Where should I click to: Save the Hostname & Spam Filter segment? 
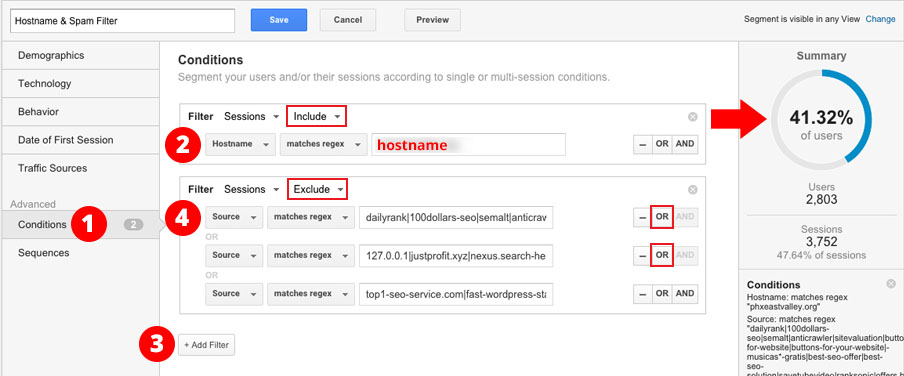(279, 20)
